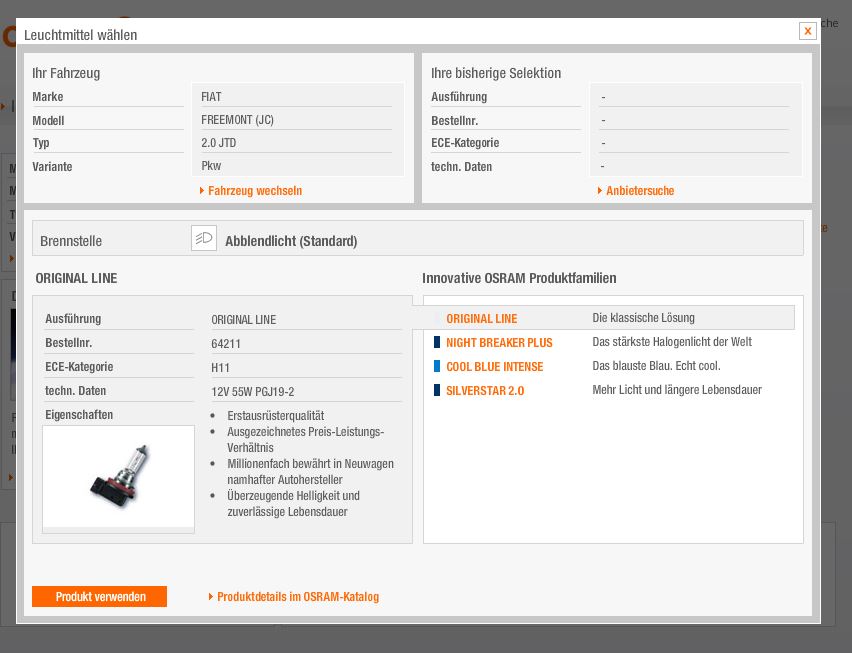This screenshot has width=852, height=653.
Task: Select the ORIGINAL LINE product family
Action: pyautogui.click(x=481, y=318)
